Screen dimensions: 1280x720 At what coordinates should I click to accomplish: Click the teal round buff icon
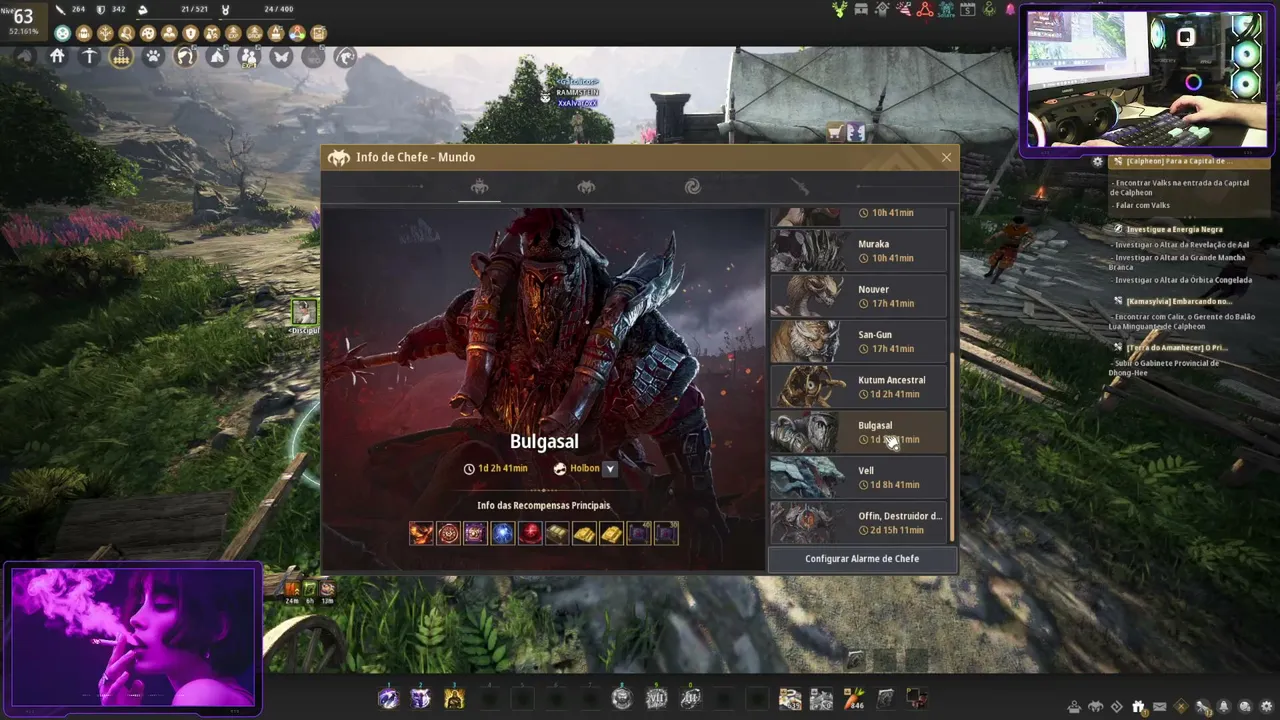[62, 34]
